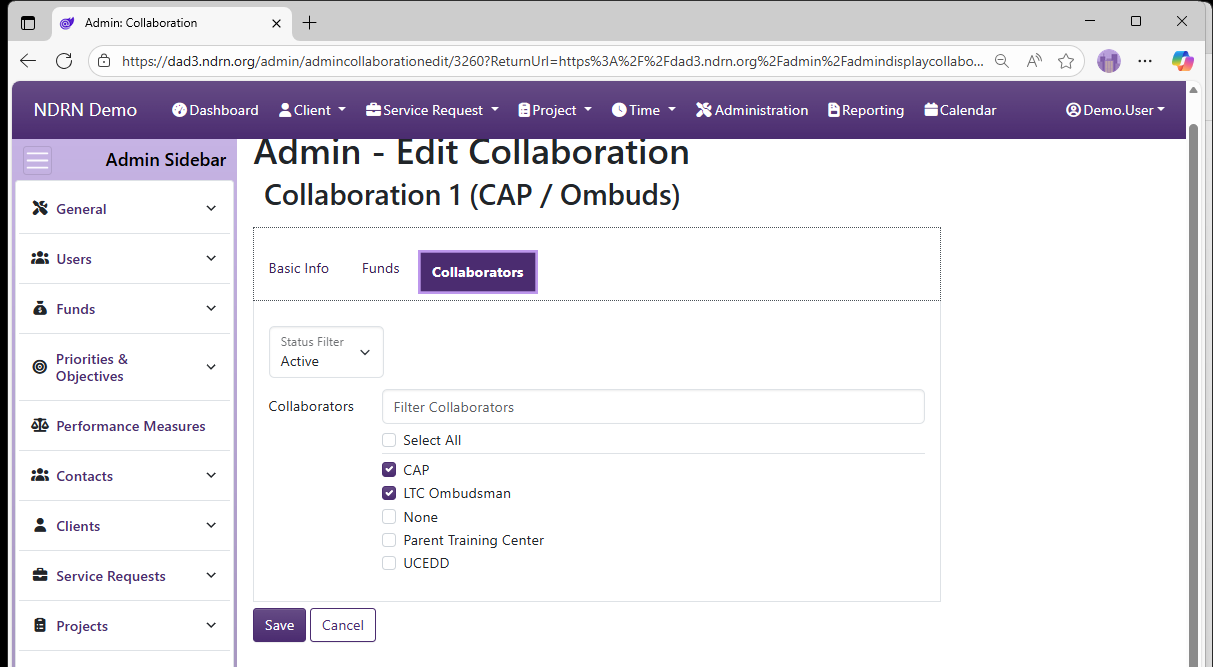Expand the Users sidebar section chevron
Screen dimensions: 1213x667
tap(211, 258)
